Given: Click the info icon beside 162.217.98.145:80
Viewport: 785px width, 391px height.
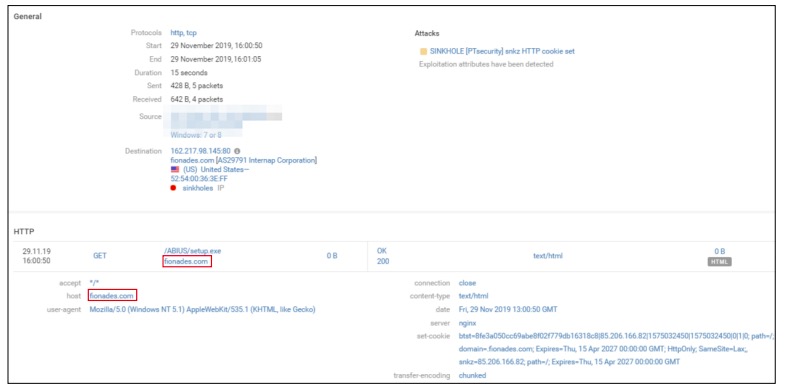Looking at the screenshot, I should 237,151.
